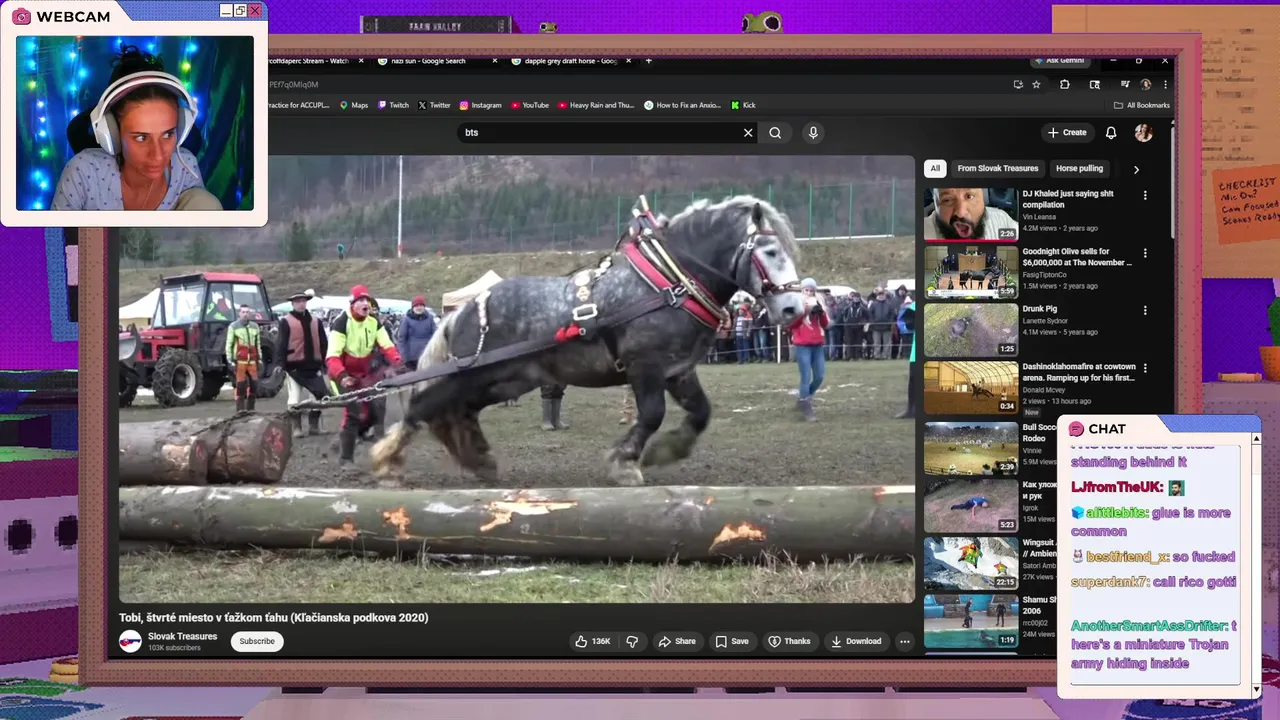Click the YouTube search magnifier icon

[x=775, y=132]
